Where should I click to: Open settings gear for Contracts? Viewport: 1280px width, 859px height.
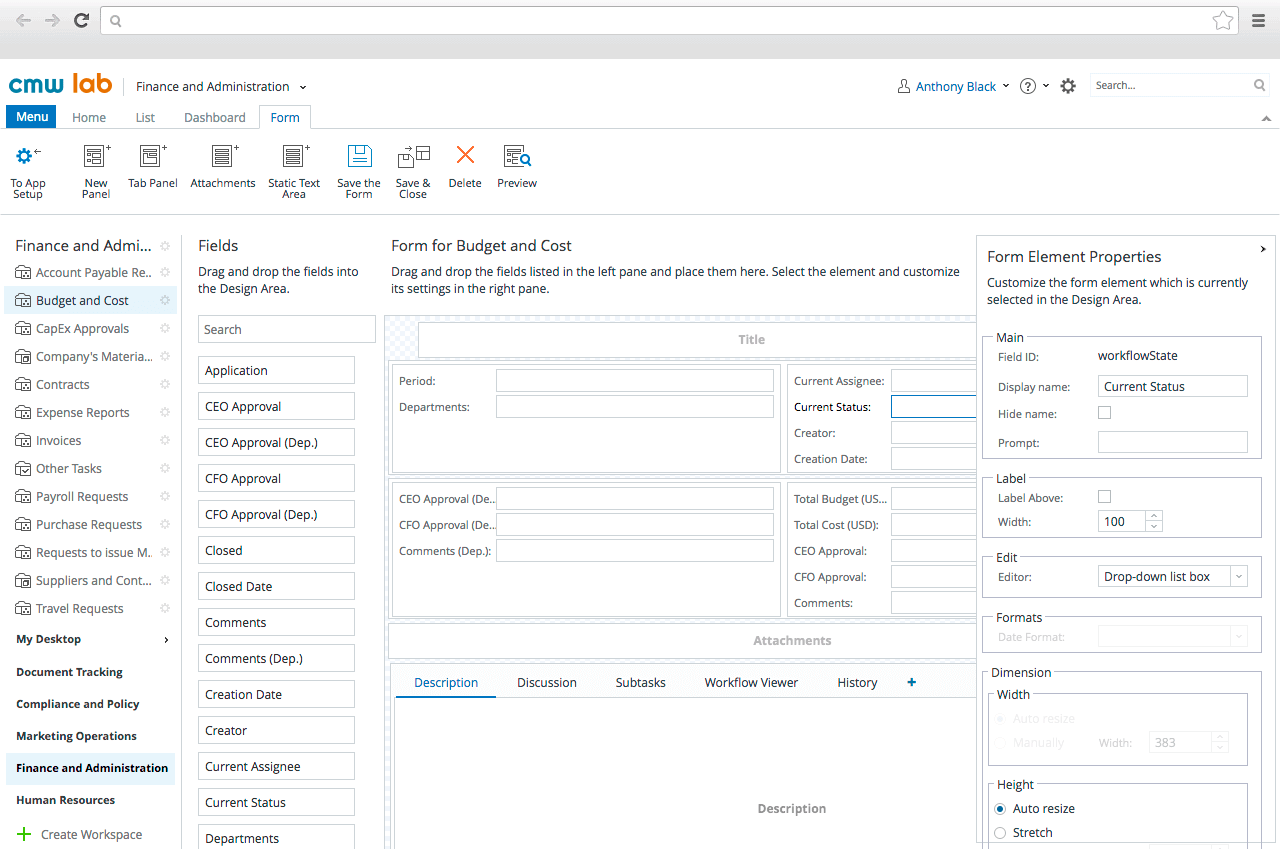tap(165, 385)
